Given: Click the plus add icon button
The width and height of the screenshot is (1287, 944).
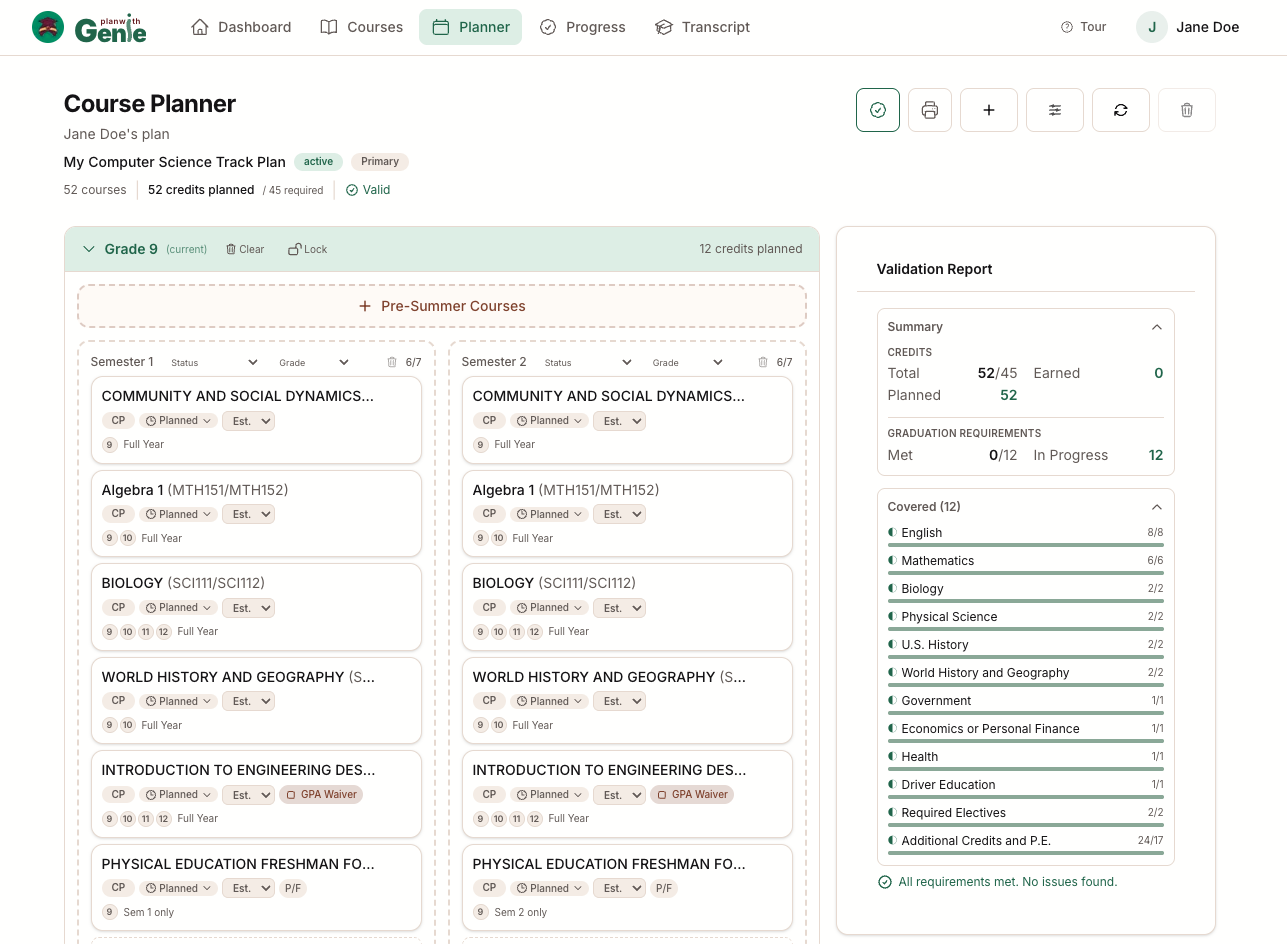Looking at the screenshot, I should pyautogui.click(x=989, y=110).
